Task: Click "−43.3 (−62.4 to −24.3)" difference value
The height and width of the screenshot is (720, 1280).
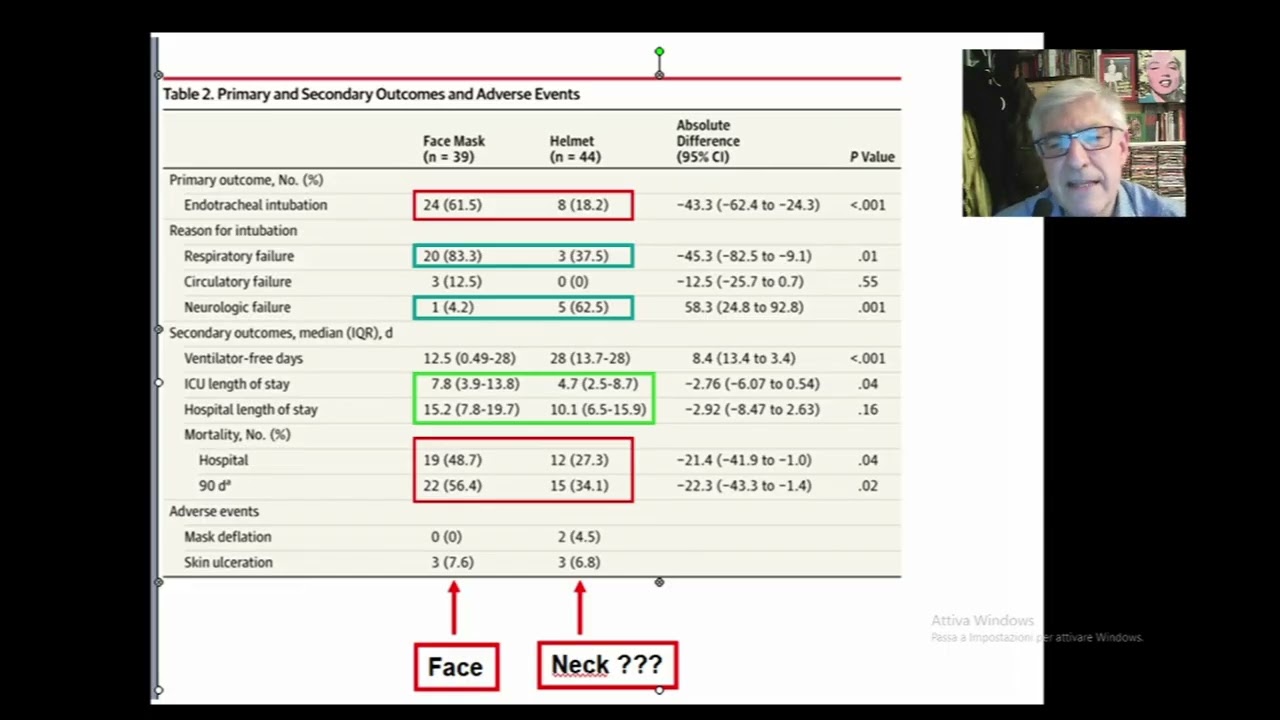Action: tap(748, 205)
